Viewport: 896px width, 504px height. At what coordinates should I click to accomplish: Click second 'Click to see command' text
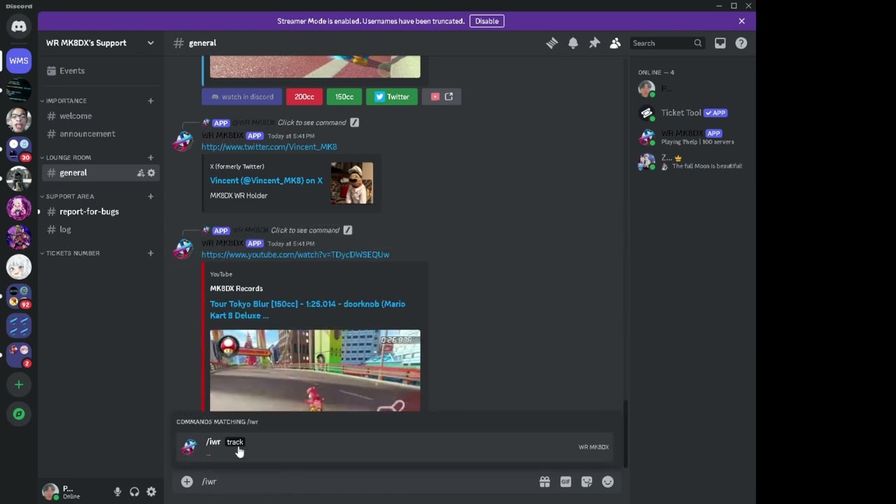click(x=305, y=230)
